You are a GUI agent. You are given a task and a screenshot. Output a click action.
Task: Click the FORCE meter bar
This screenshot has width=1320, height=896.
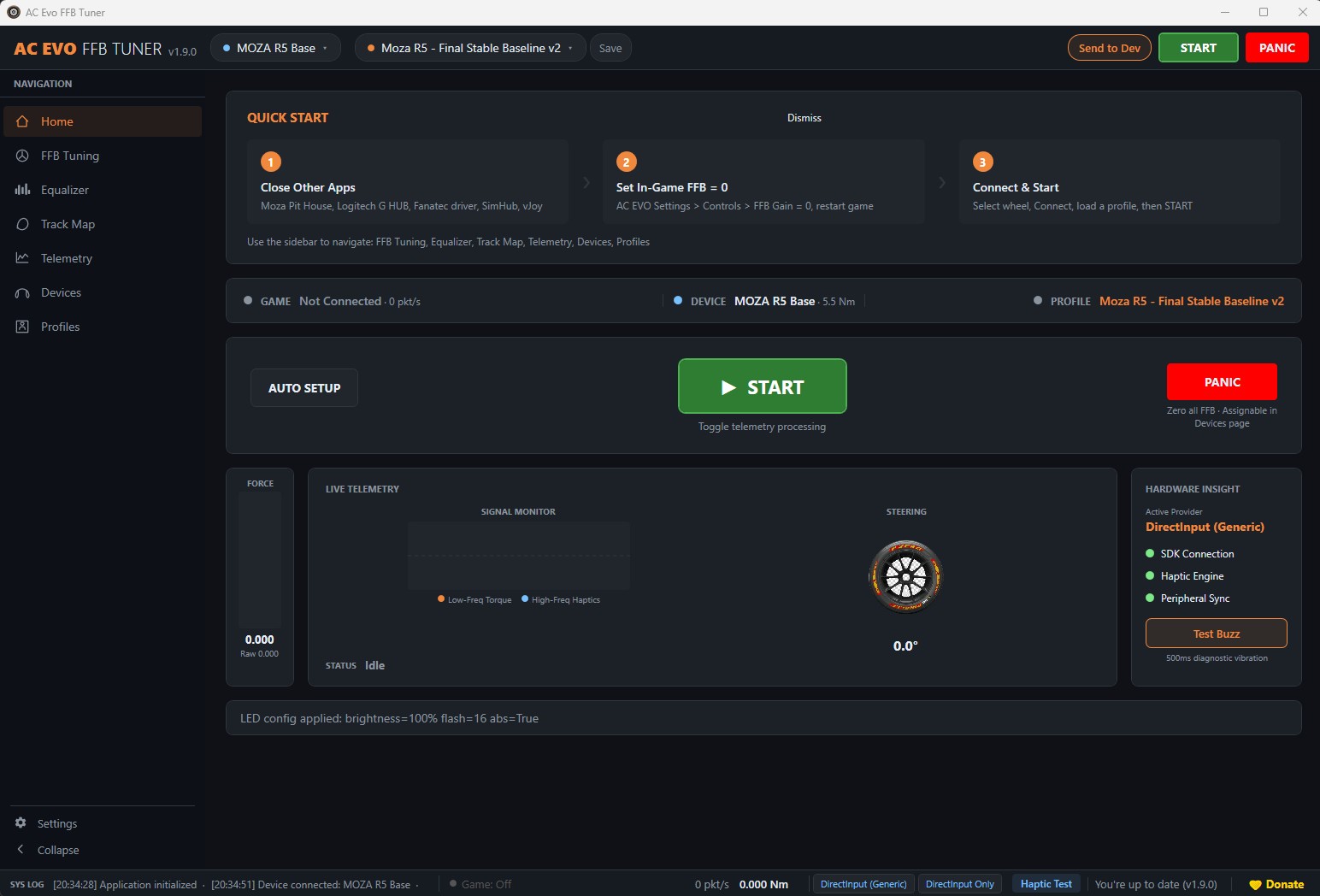click(x=260, y=560)
